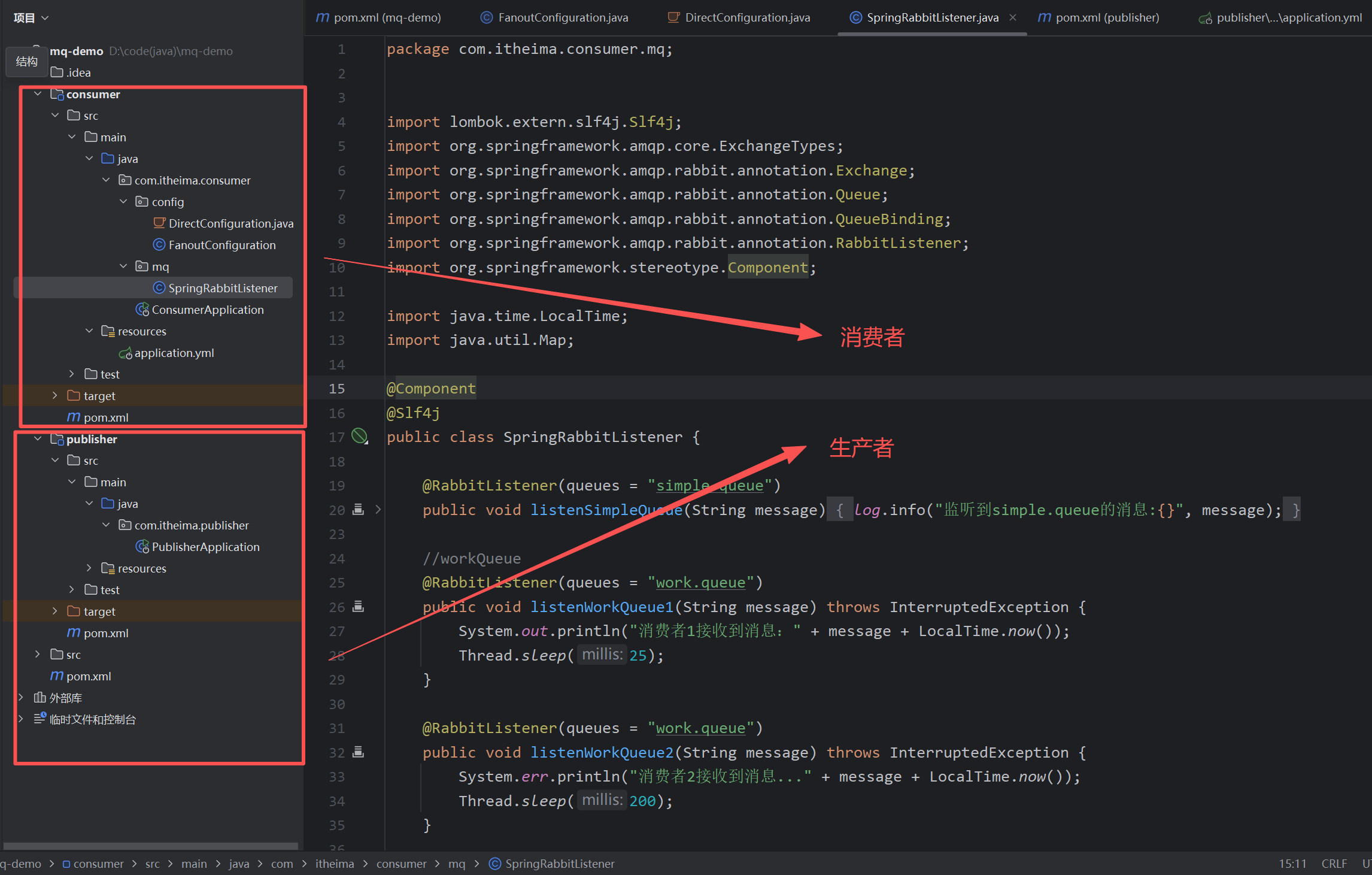Image resolution: width=1372 pixels, height=875 pixels.
Task: Click the disabled-inspection icon at line 17
Action: tap(359, 436)
